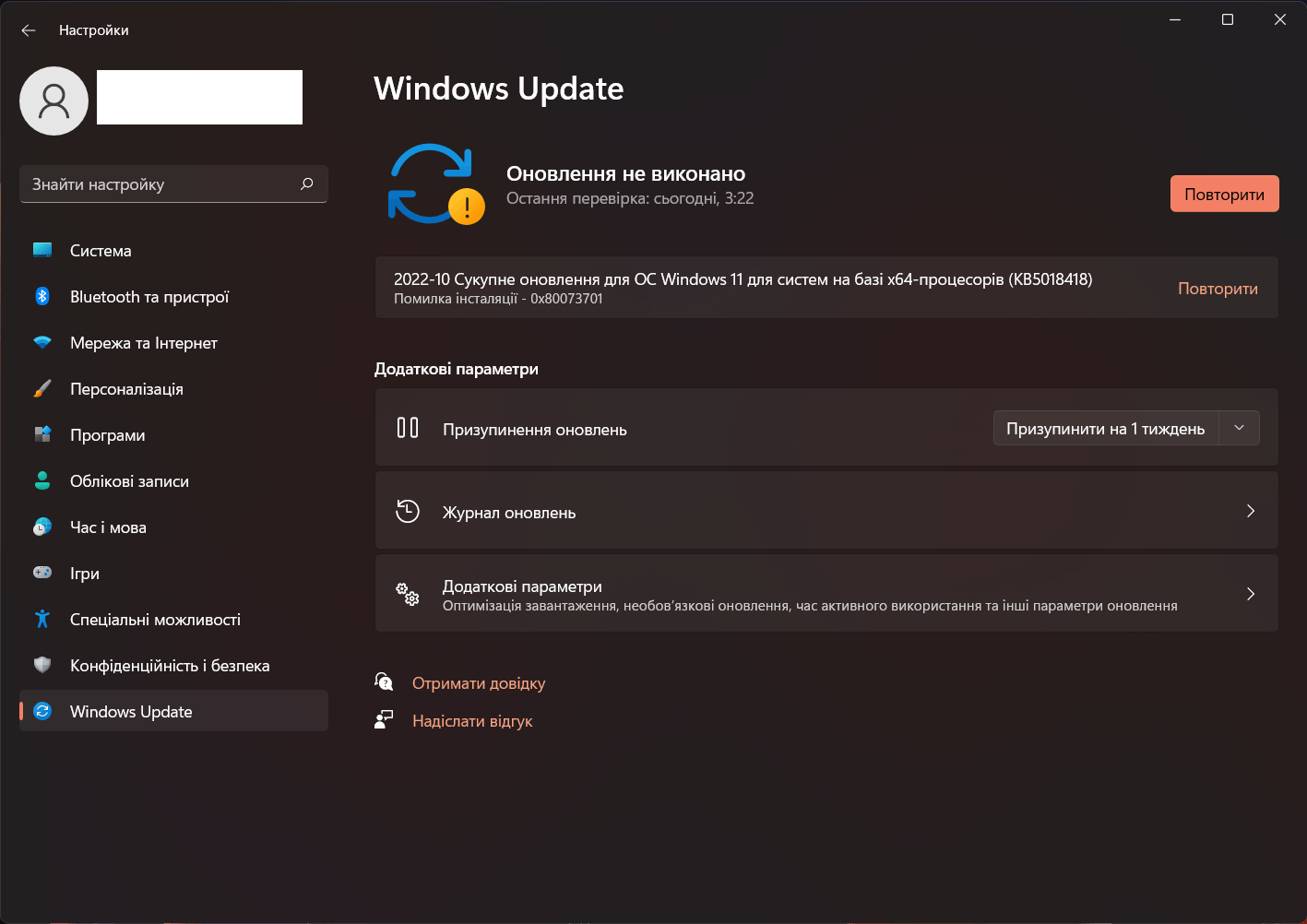1307x924 pixels.
Task: Click Повторити link for KB5018418 update
Action: click(x=1218, y=289)
